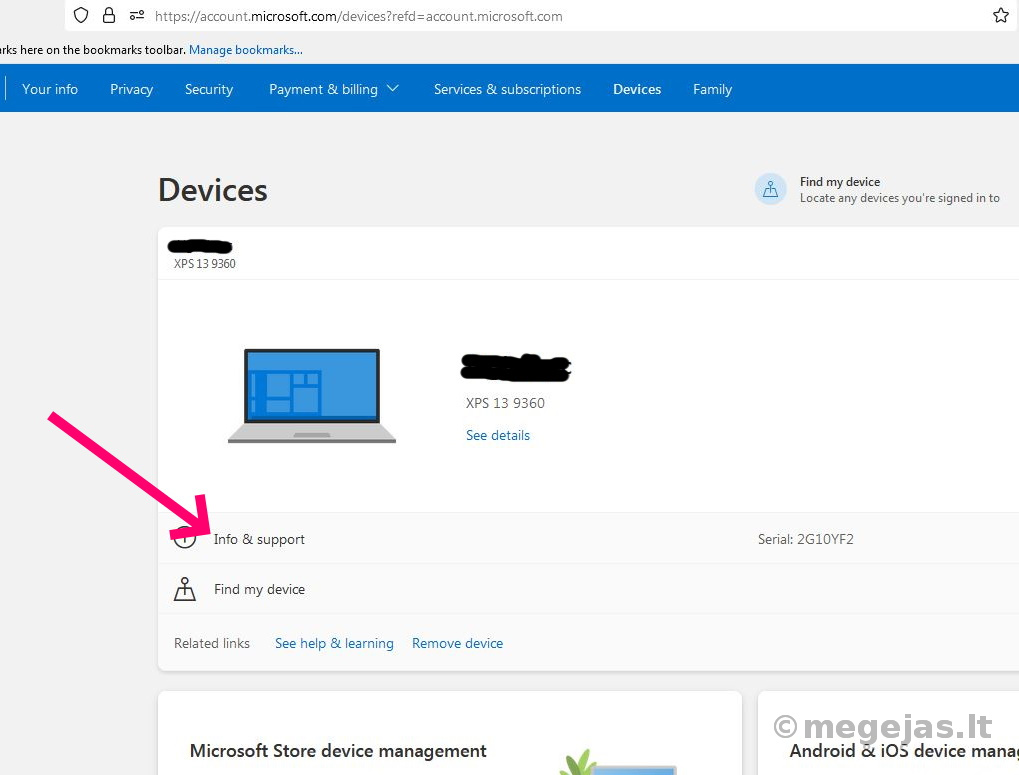Viewport: 1019px width, 775px height.
Task: Click the XPS 13 9360 card header text
Action: (x=205, y=264)
